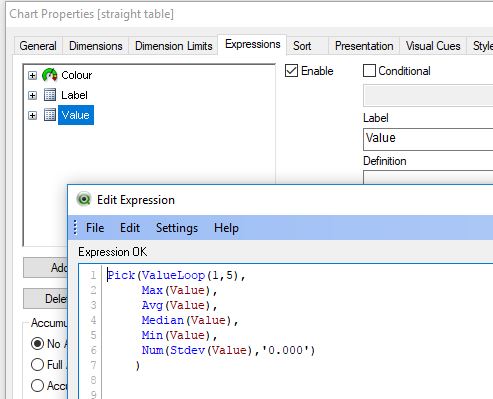This screenshot has height=399, width=493.
Task: Click the Label input field containing Value
Action: click(428, 139)
